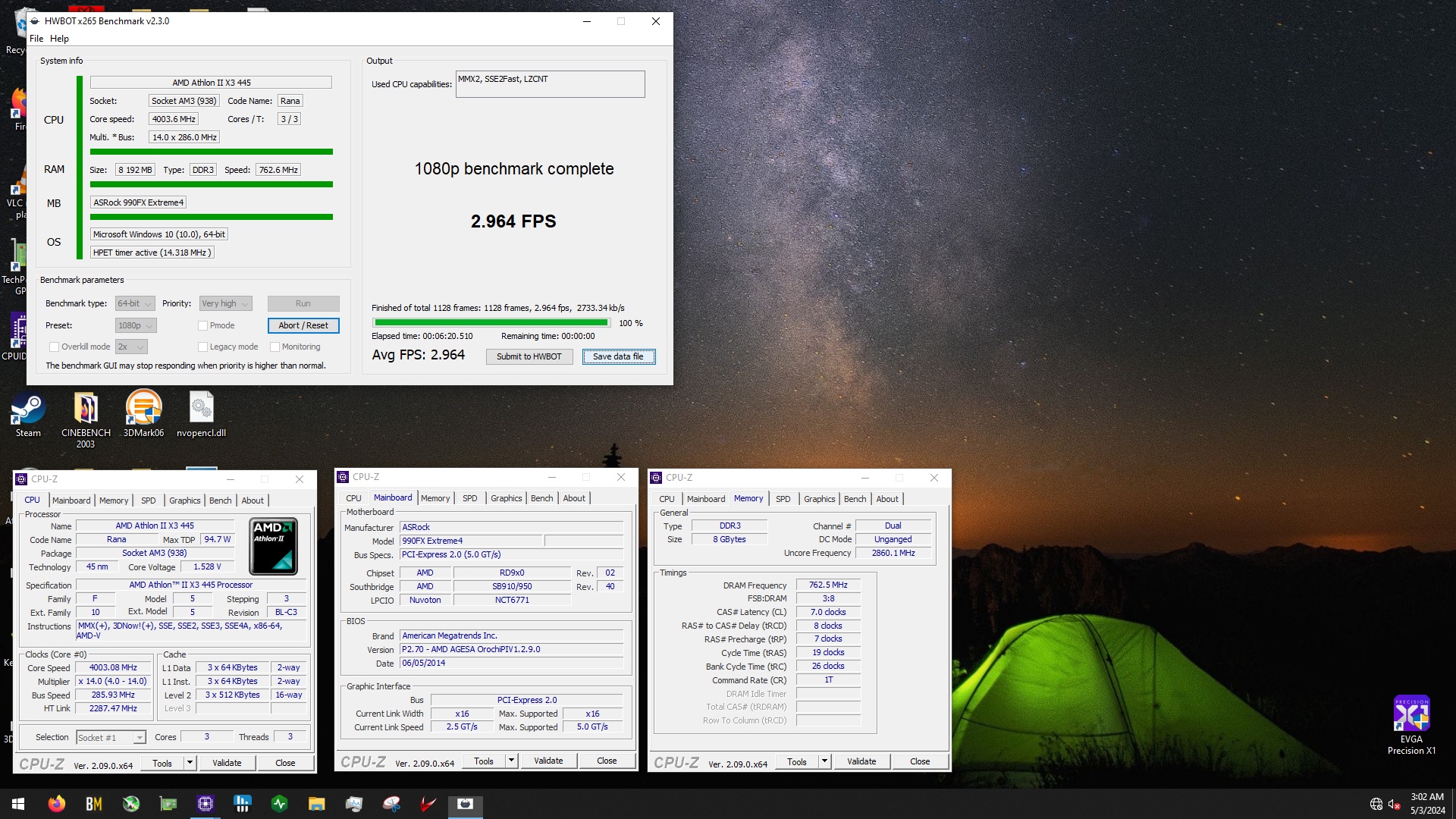
Task: Open EVGA Precision X1 desktop shortcut
Action: [x=1411, y=726]
